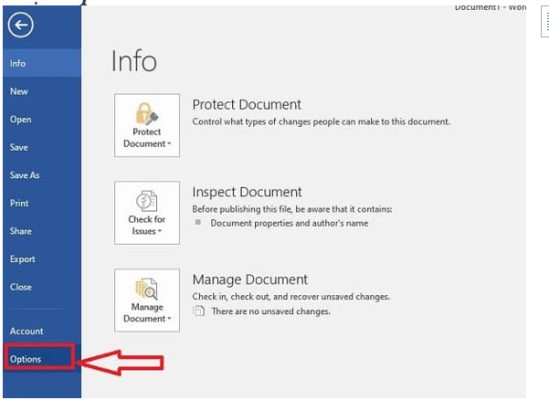Expand the Manage Document dropdown arrow
The height and width of the screenshot is (400, 549).
tap(169, 319)
